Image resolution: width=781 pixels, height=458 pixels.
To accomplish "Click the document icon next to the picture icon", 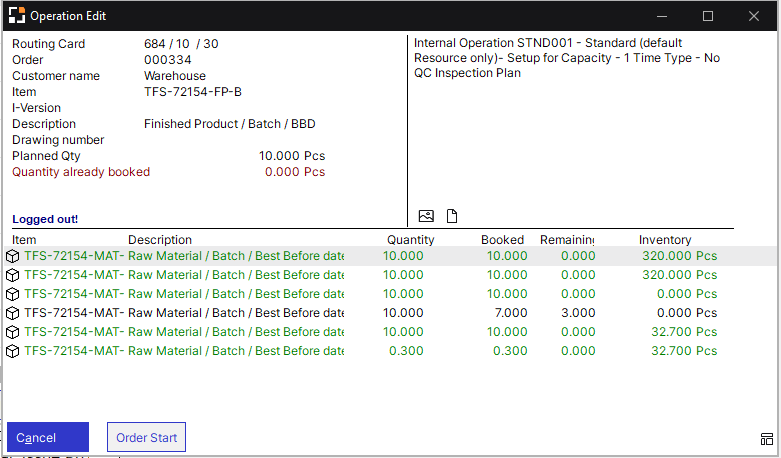I will click(x=451, y=216).
